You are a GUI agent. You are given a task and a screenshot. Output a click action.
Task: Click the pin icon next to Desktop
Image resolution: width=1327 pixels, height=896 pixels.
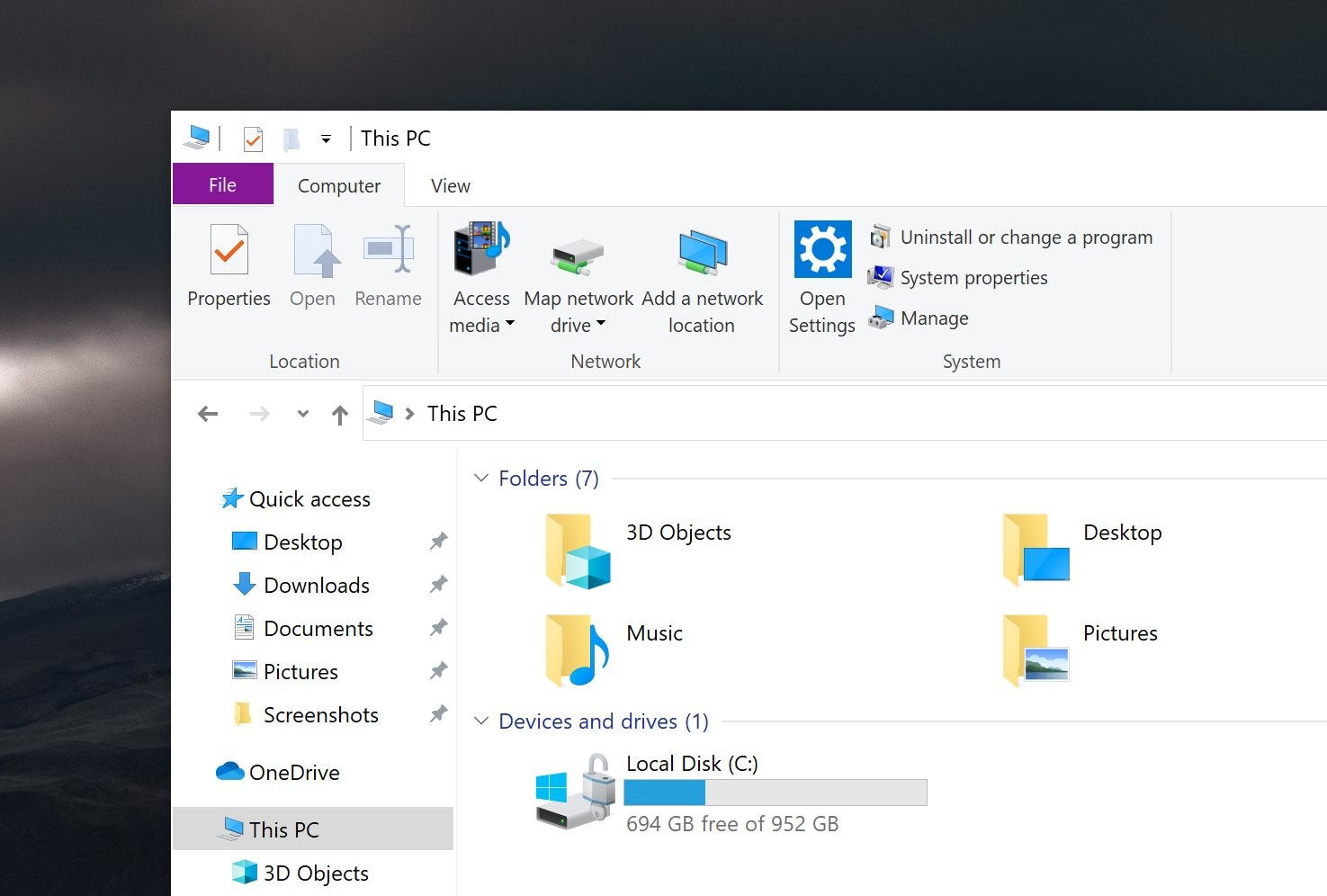(438, 542)
